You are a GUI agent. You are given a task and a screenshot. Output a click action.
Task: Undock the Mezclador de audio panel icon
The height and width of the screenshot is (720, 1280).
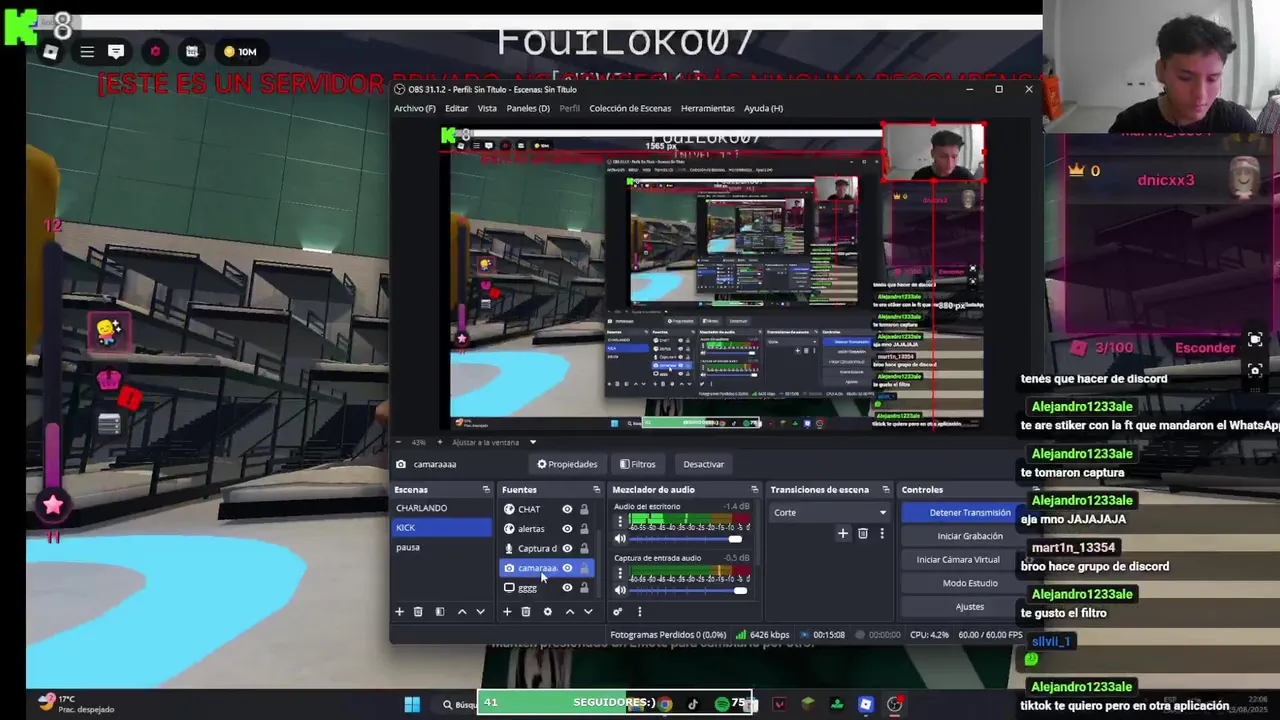click(x=755, y=490)
